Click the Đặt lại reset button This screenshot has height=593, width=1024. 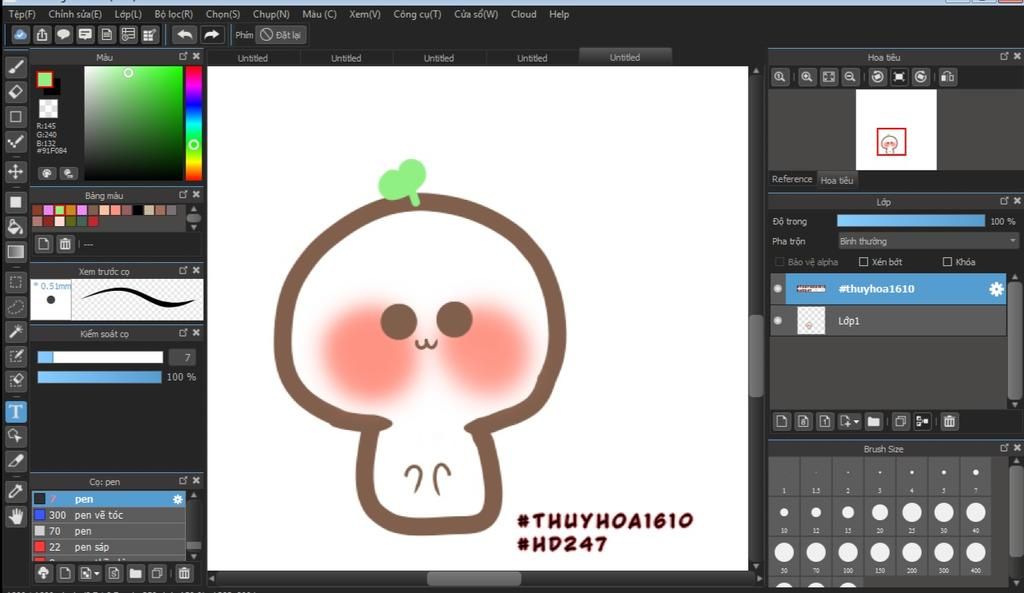[x=281, y=35]
